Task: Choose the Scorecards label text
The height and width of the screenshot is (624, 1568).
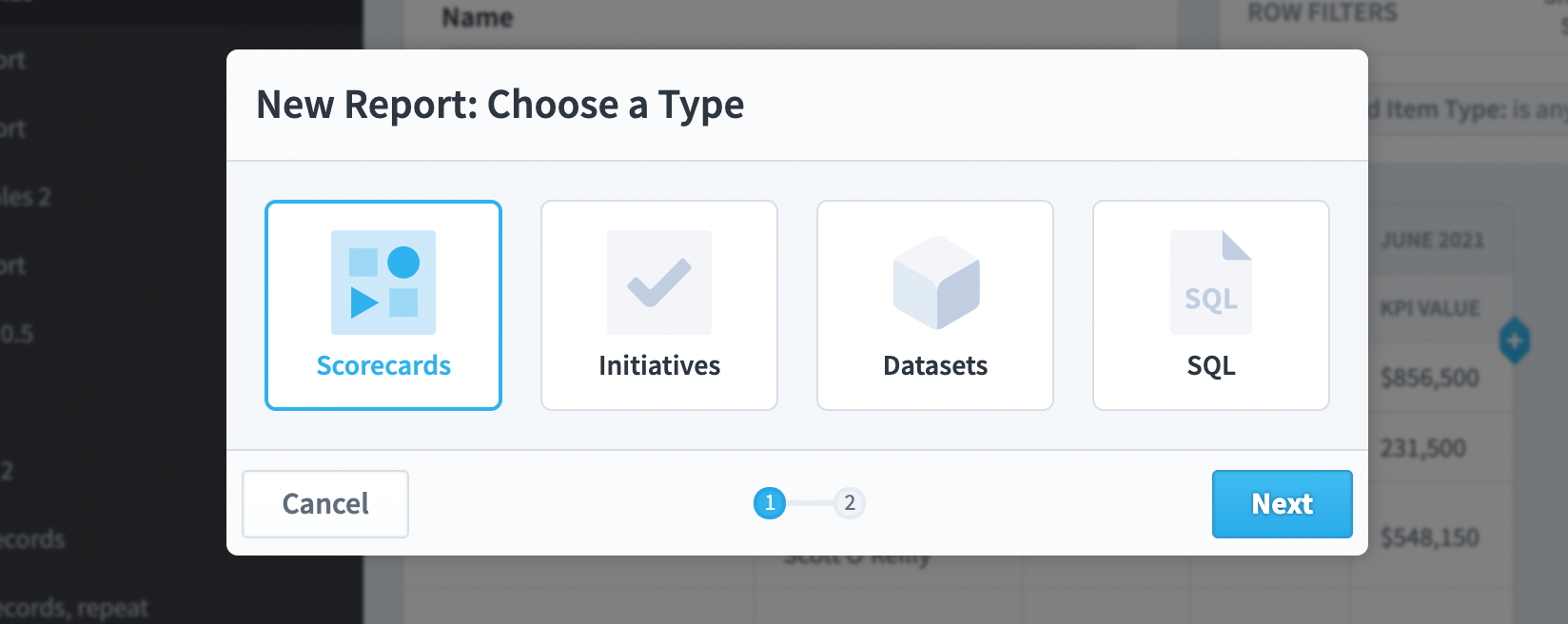Action: tap(383, 366)
